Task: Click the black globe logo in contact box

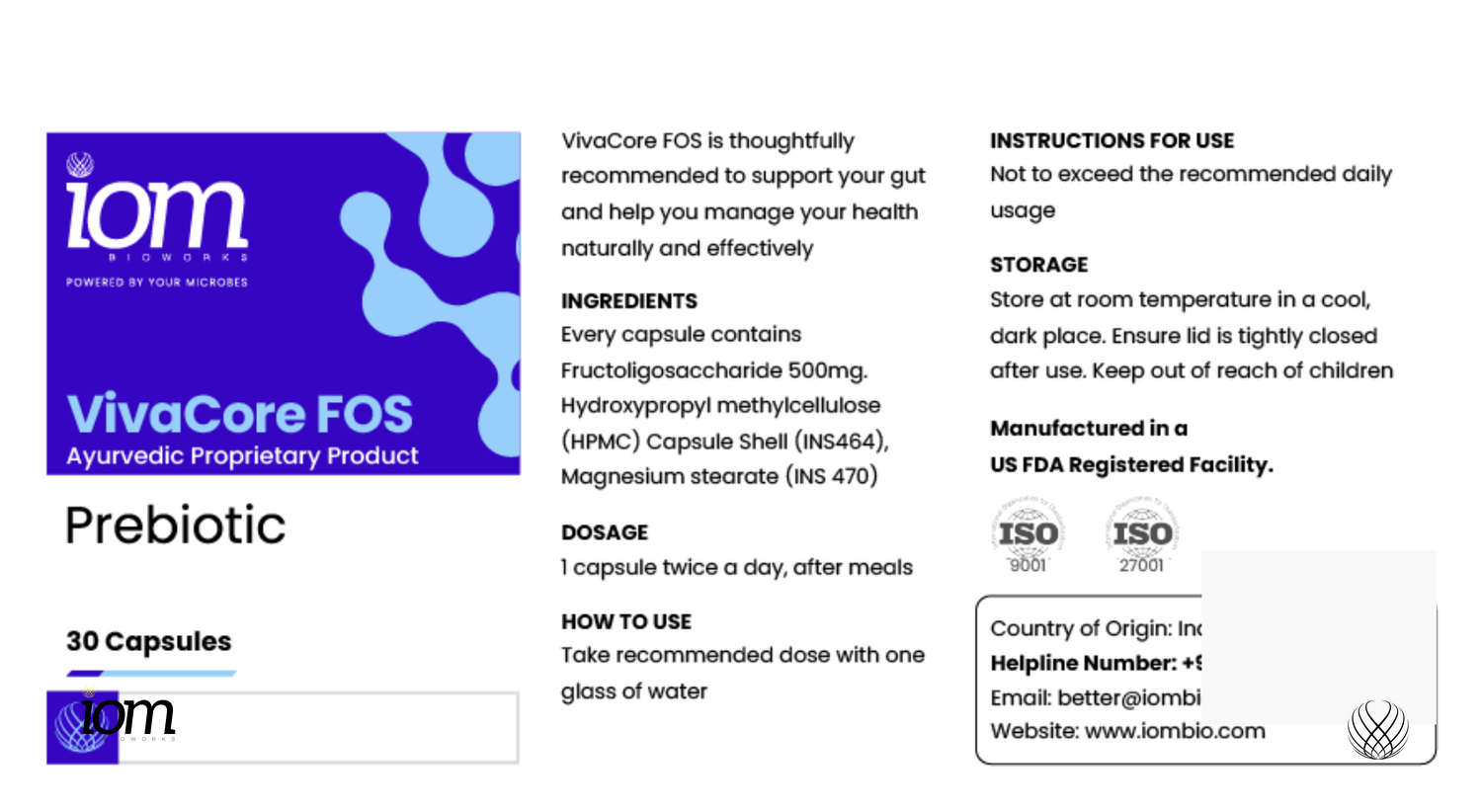Action: click(1377, 729)
